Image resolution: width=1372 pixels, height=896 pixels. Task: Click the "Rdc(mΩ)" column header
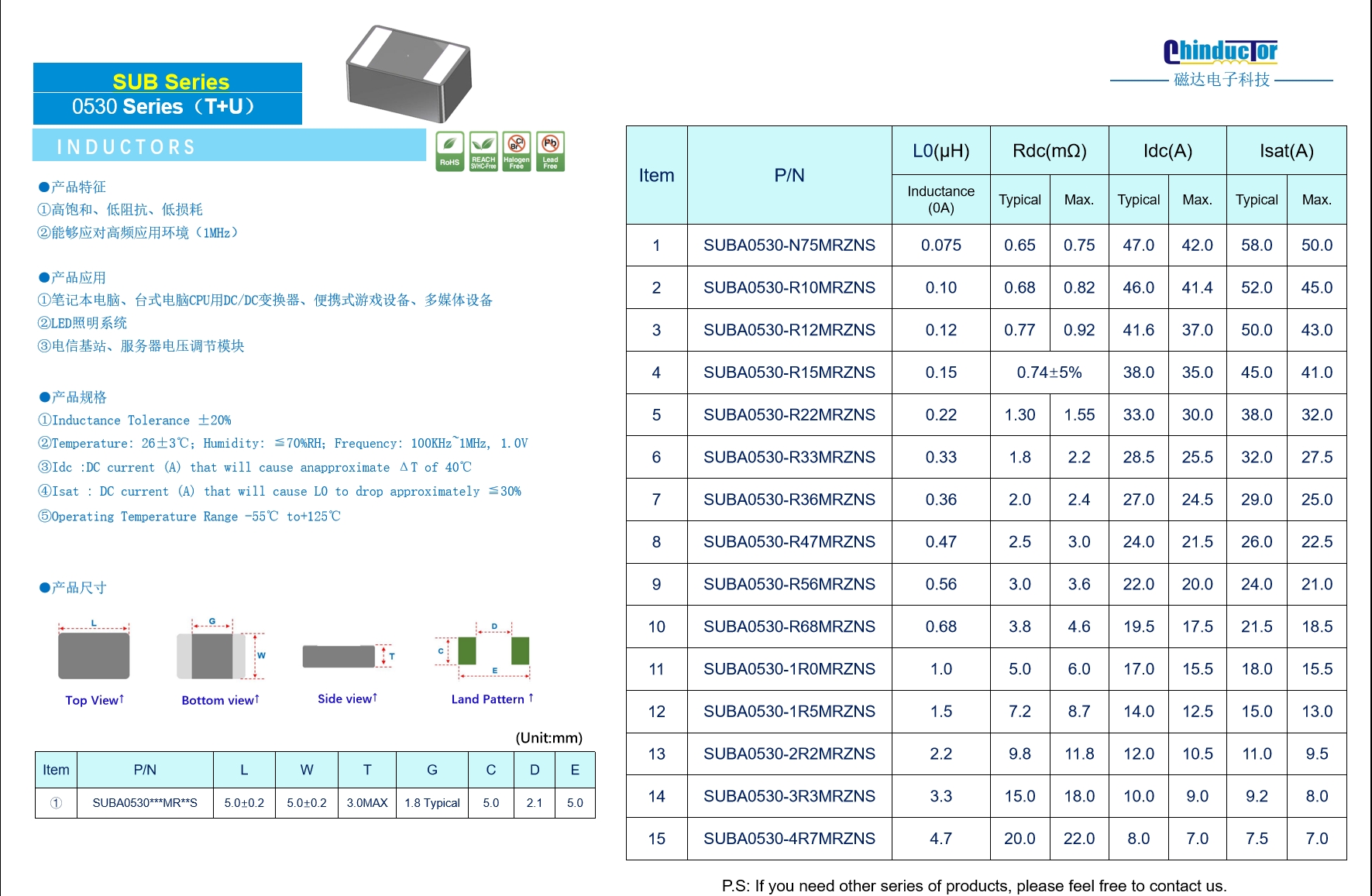tap(1050, 151)
